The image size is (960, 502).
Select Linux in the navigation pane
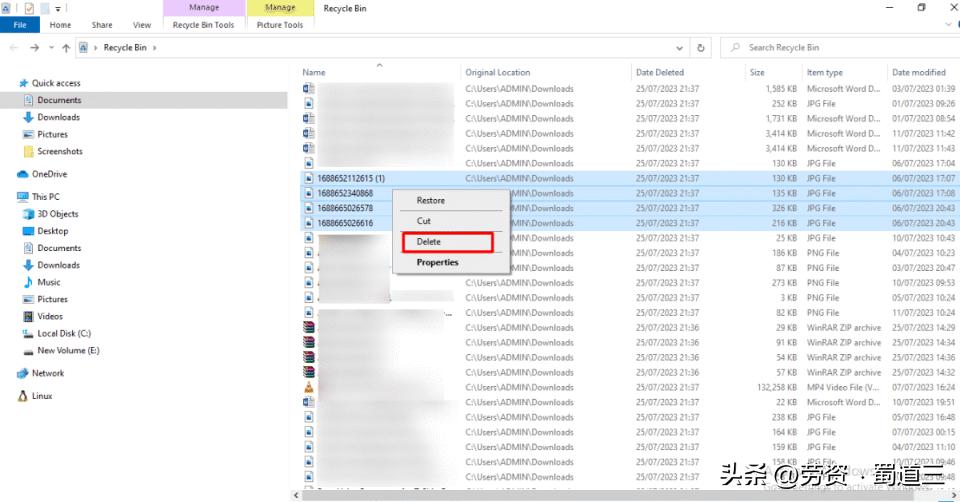click(x=42, y=397)
